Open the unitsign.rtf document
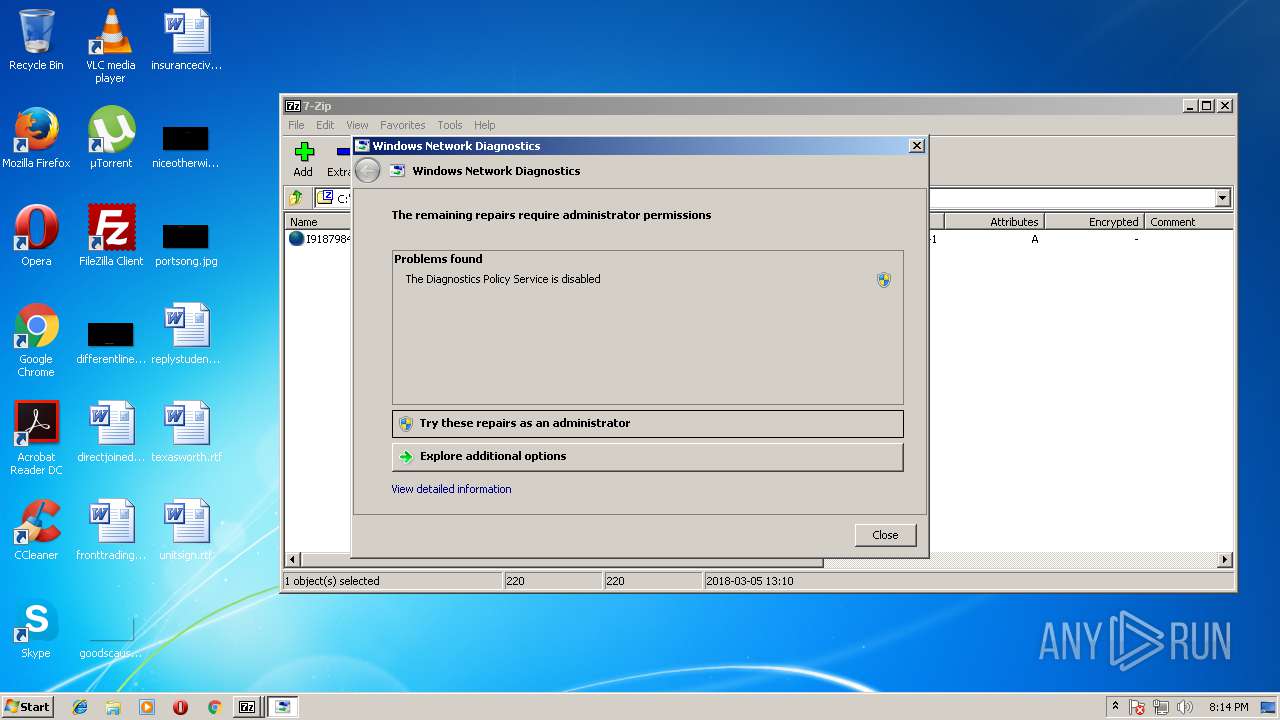The image size is (1280, 720). (x=186, y=530)
